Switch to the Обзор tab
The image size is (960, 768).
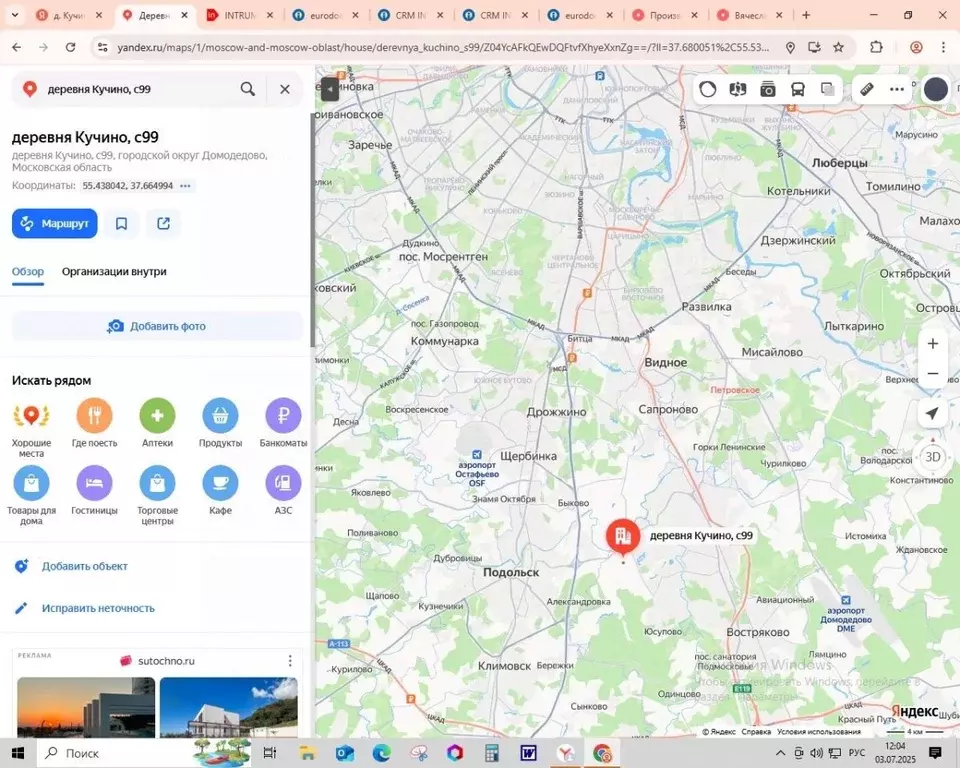pyautogui.click(x=28, y=271)
